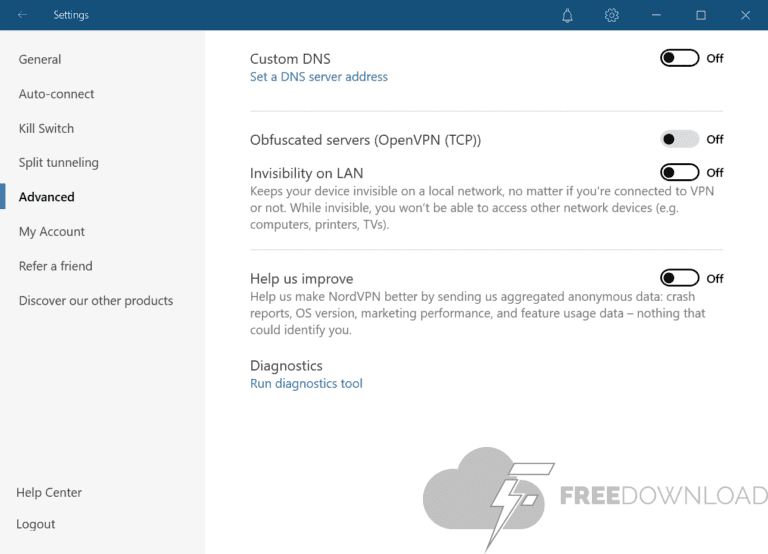Close the NordVPN window
The width and height of the screenshot is (768, 554).
745,16
